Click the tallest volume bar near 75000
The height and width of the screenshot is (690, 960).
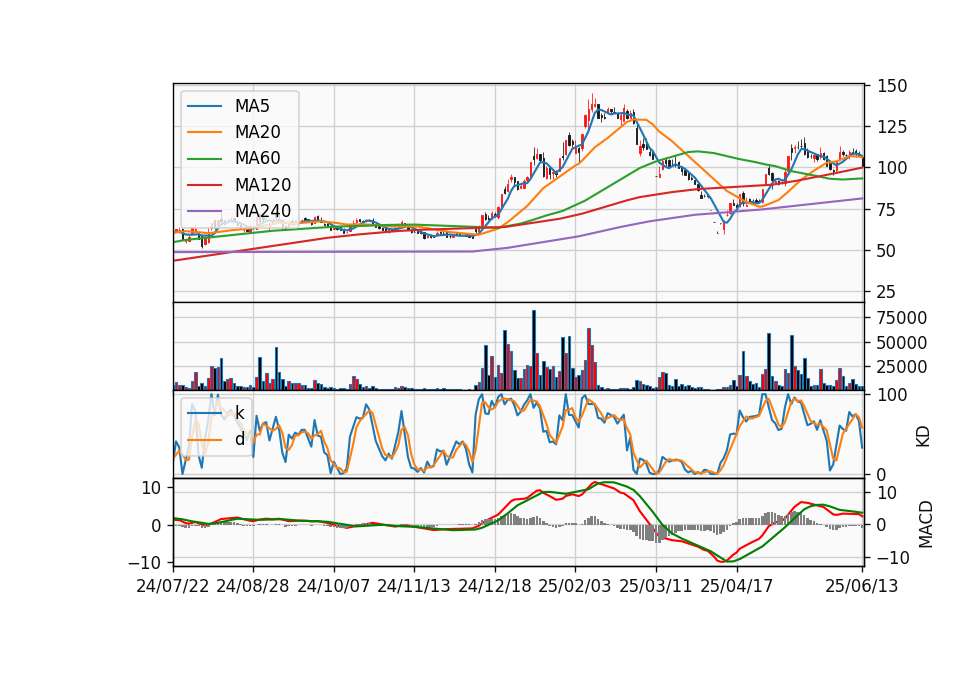click(534, 350)
